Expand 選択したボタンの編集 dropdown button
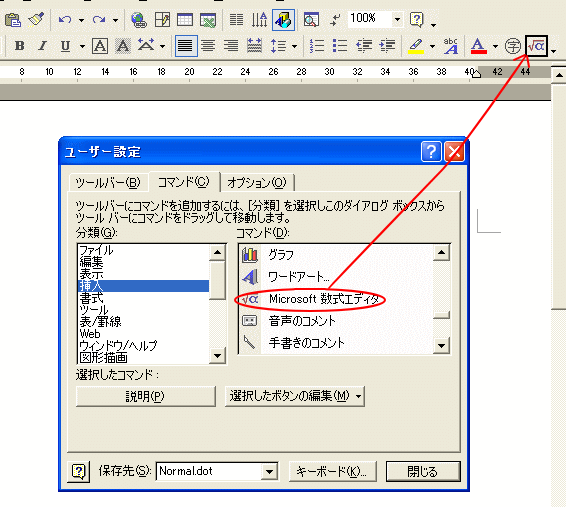 [x=295, y=396]
